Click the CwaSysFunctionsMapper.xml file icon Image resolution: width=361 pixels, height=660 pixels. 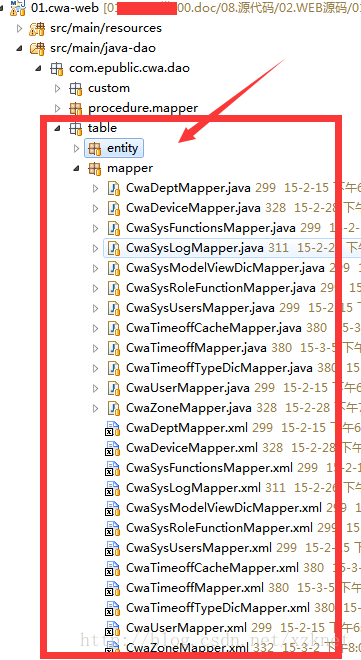point(112,469)
